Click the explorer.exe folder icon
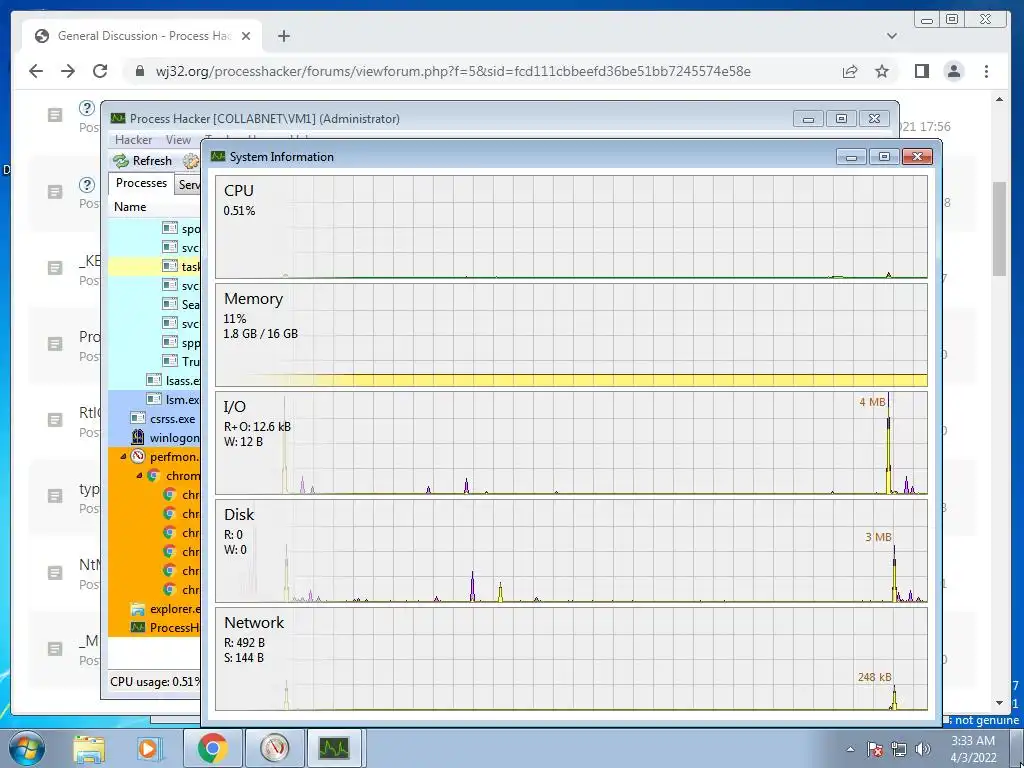The width and height of the screenshot is (1024, 768). coord(137,609)
